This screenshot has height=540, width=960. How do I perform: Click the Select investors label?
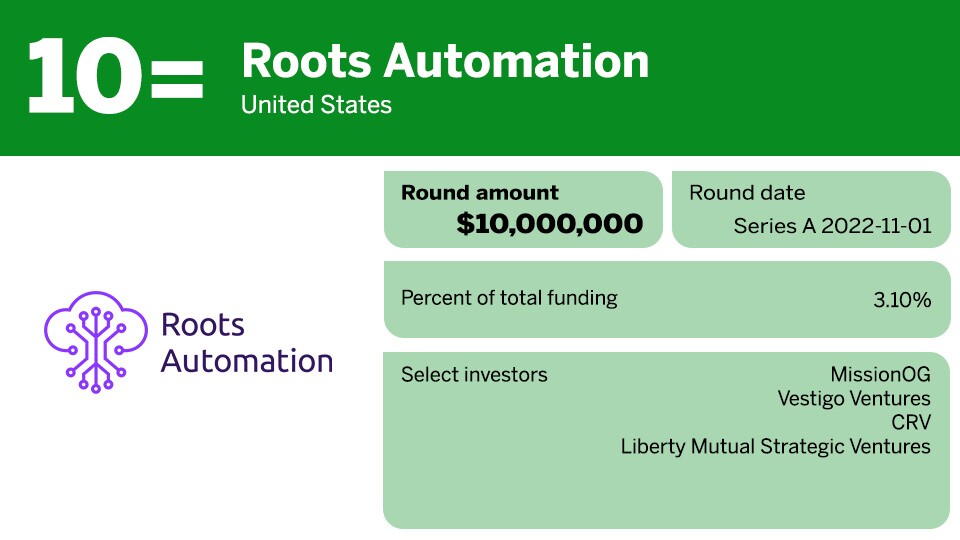click(x=474, y=375)
